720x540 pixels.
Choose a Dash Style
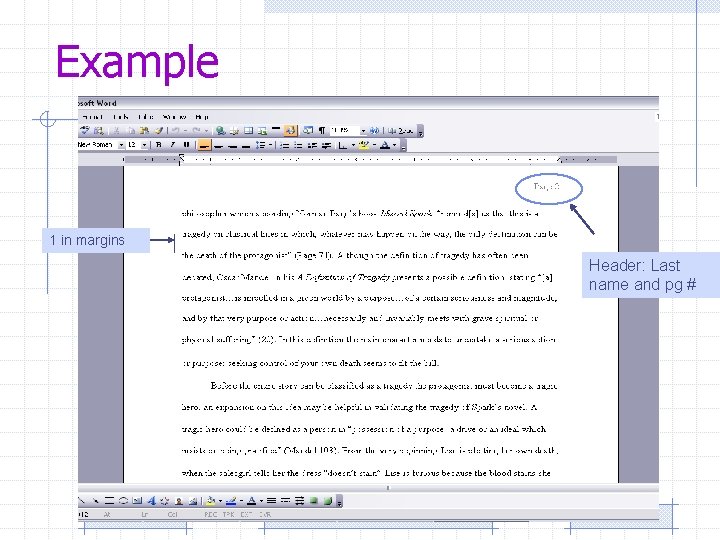pos(285,501)
